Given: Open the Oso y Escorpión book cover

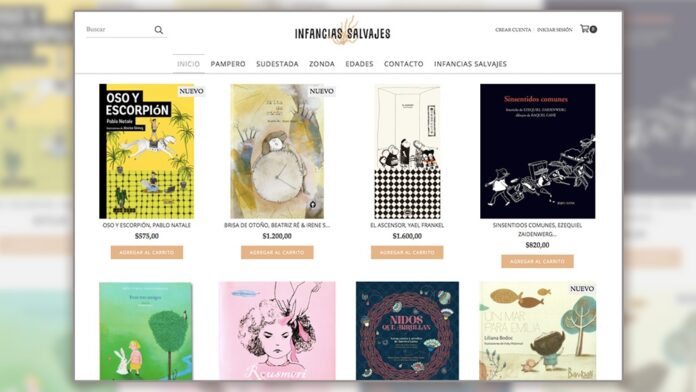Looking at the screenshot, I should tap(146, 151).
